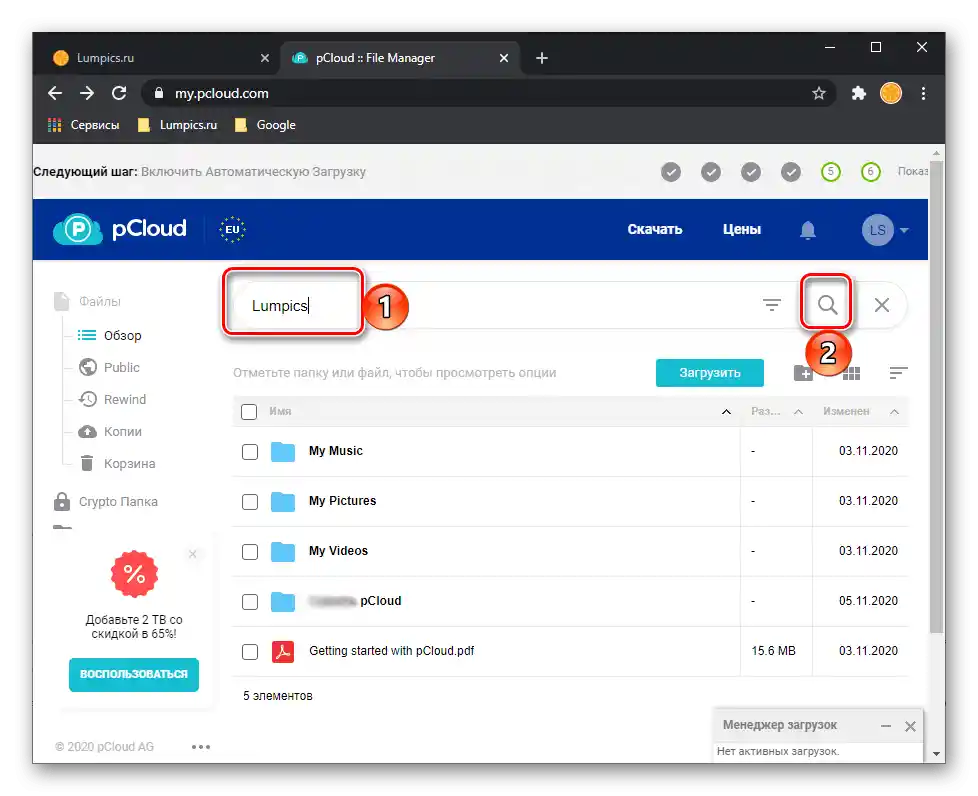Click the search magnifier icon
The height and width of the screenshot is (796, 978).
(x=827, y=304)
